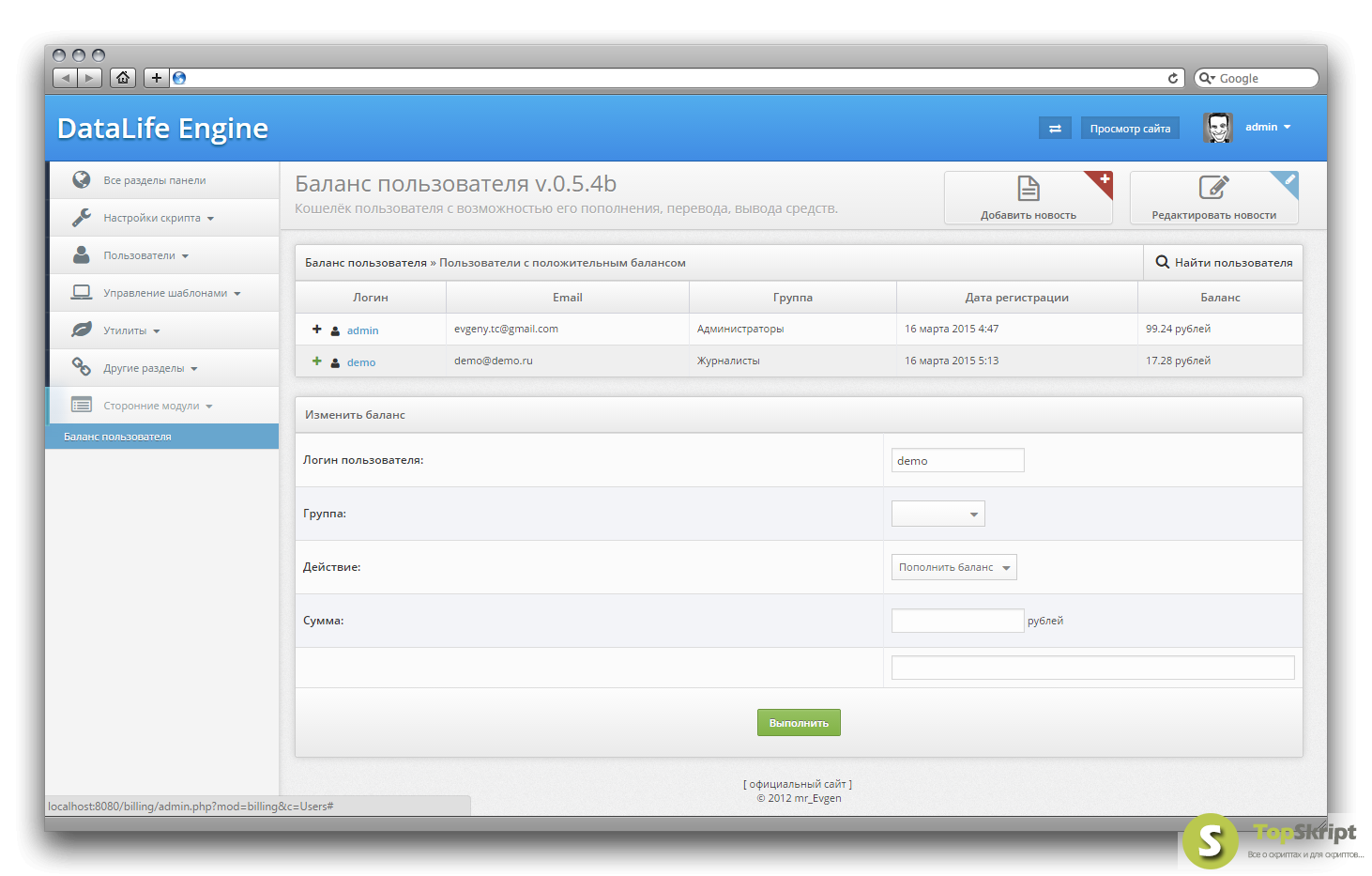Screen dimensions: 1372x876
Task: Open Все разделы панели in sidebar
Action: (x=155, y=180)
